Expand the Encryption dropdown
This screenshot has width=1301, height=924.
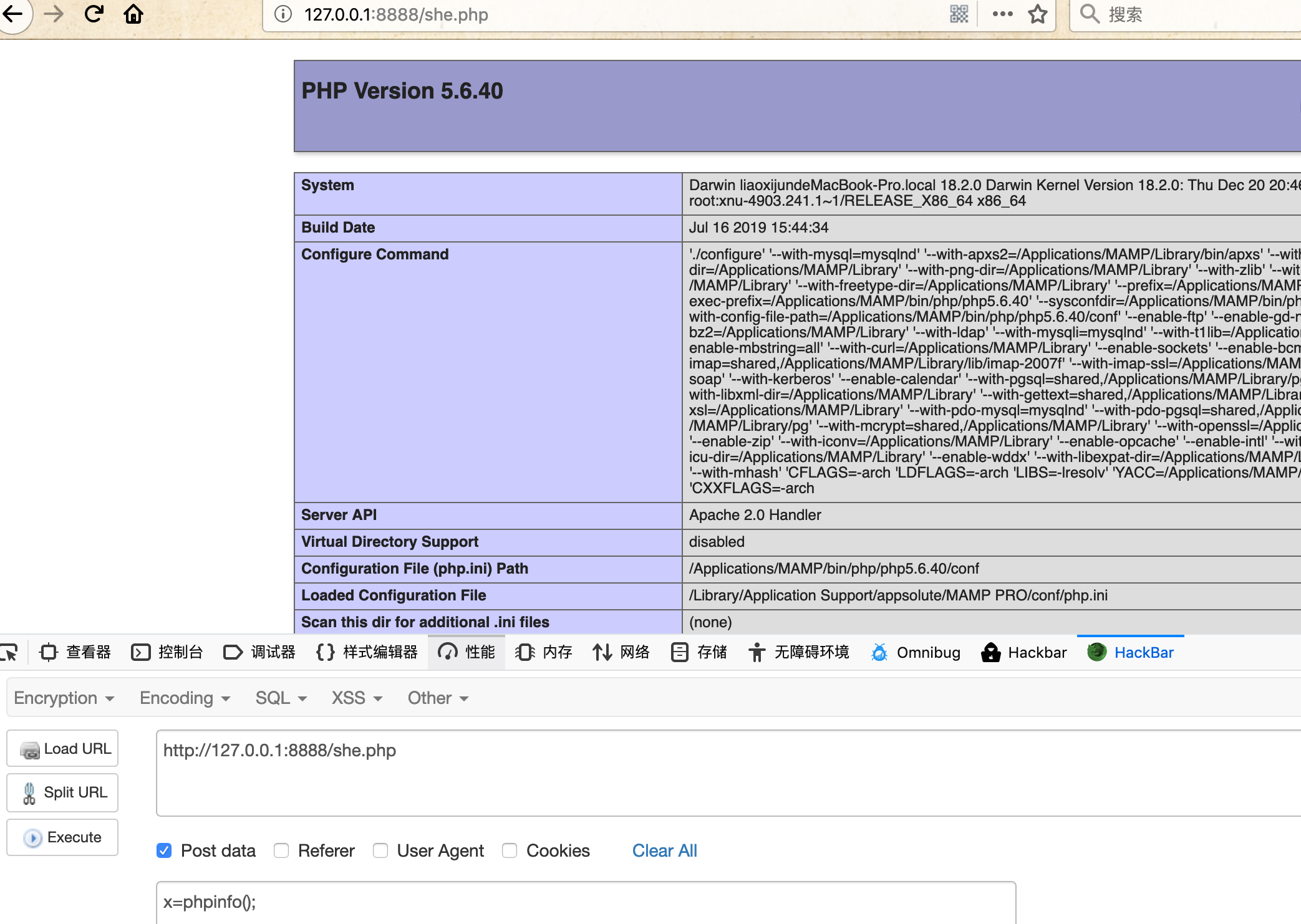click(64, 698)
